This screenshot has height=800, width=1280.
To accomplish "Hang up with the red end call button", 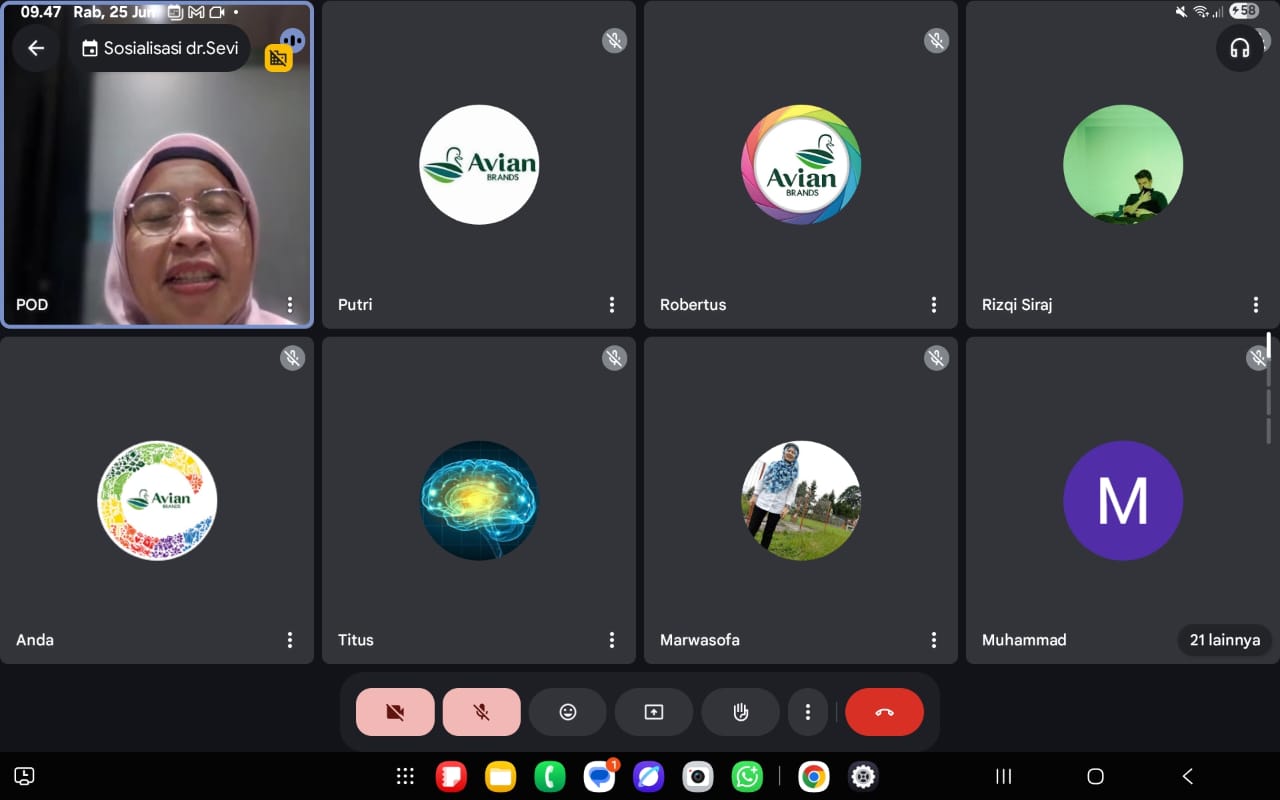I will pyautogui.click(x=884, y=712).
